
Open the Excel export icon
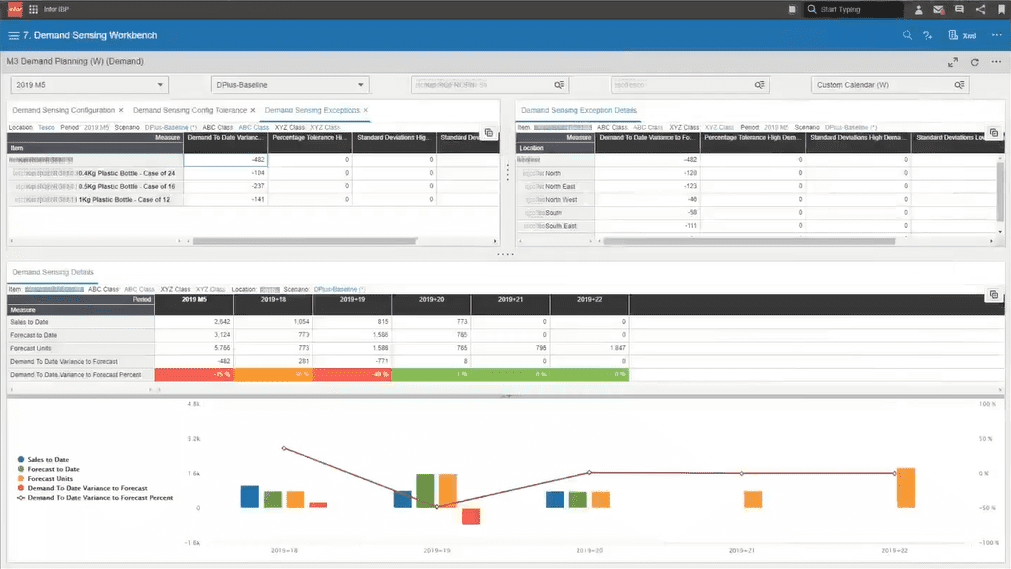point(962,35)
